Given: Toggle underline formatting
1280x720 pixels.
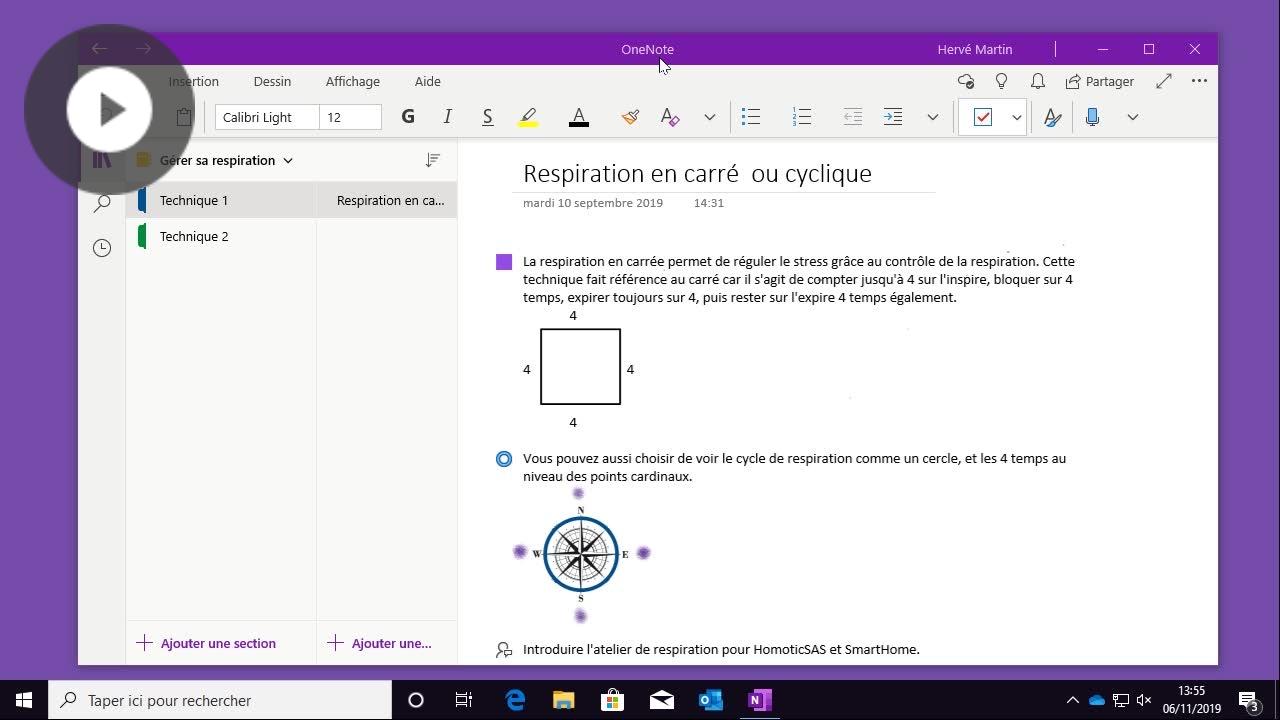Looking at the screenshot, I should click(x=487, y=117).
